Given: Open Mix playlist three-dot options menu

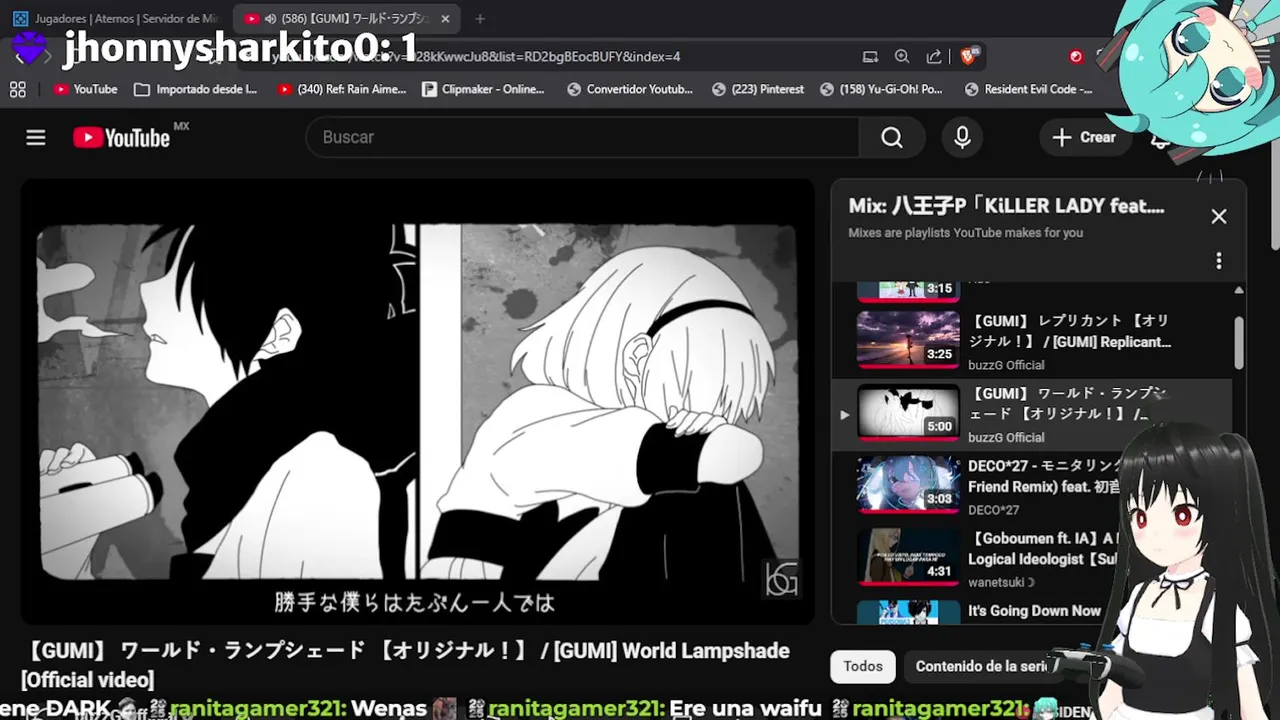Looking at the screenshot, I should tap(1218, 261).
